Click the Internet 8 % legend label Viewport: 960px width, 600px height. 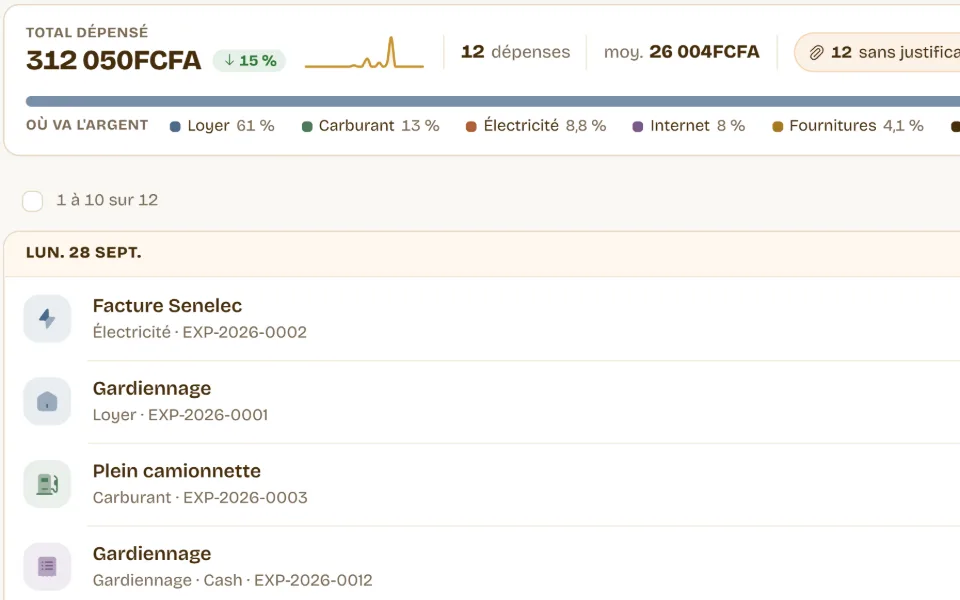[697, 126]
